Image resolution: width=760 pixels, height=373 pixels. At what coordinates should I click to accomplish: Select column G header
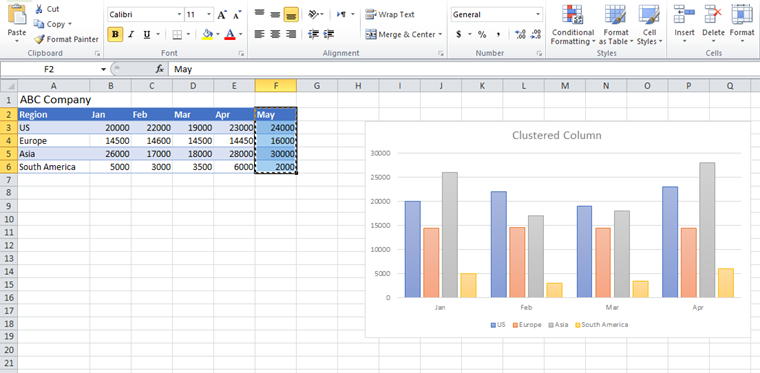pos(317,86)
